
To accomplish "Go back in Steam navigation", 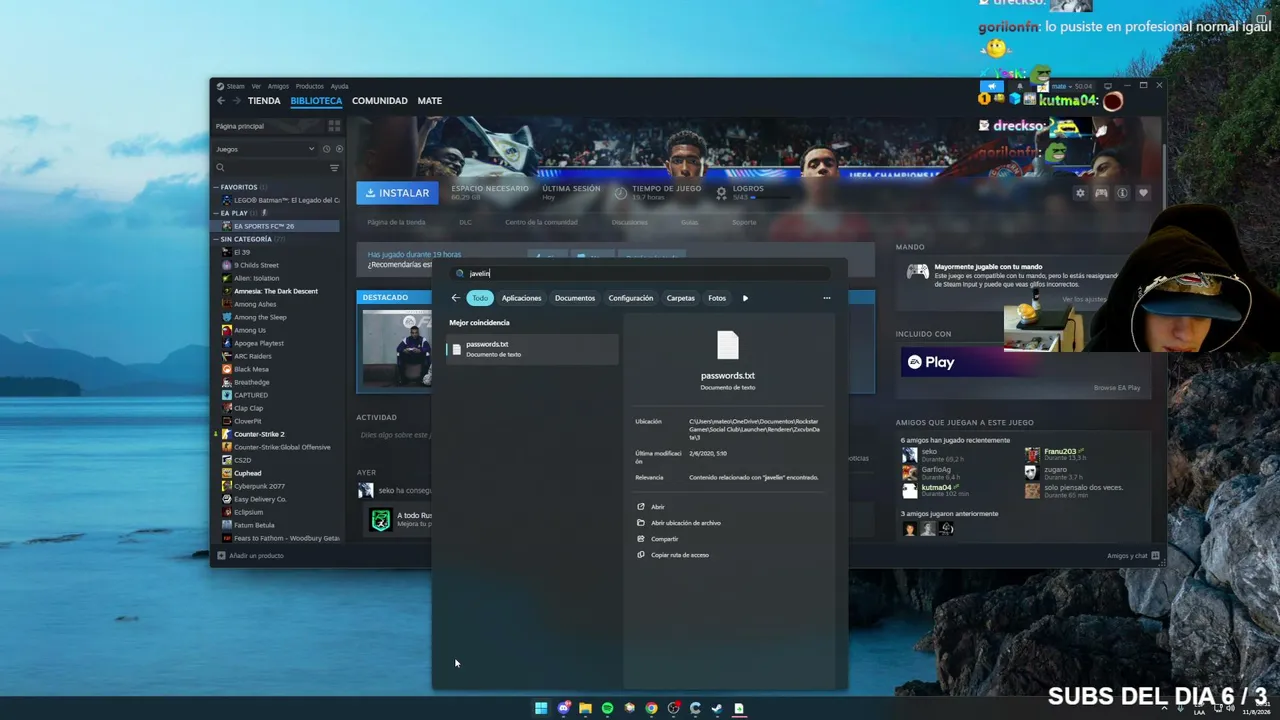I will click(x=221, y=101).
